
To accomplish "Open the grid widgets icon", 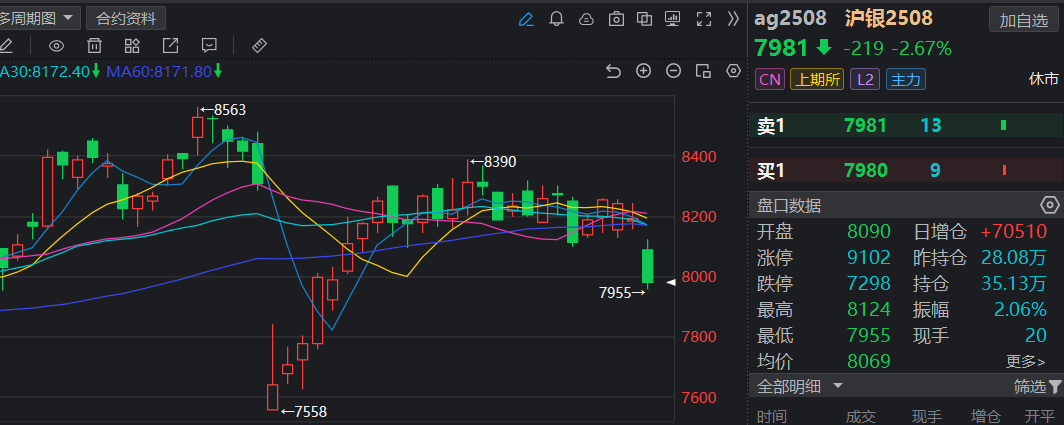I will [x=132, y=45].
